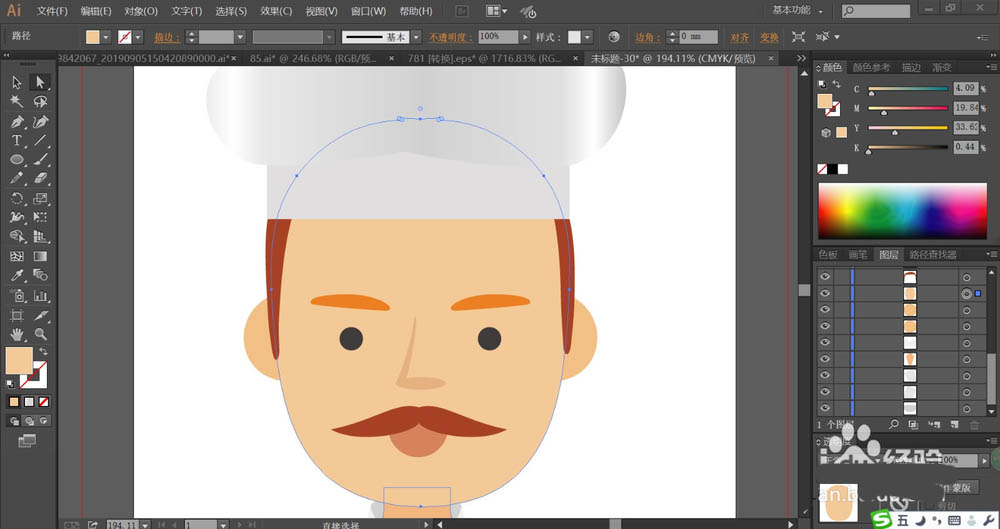Select the Direct Selection tool
1000x529 pixels.
pos(40,82)
